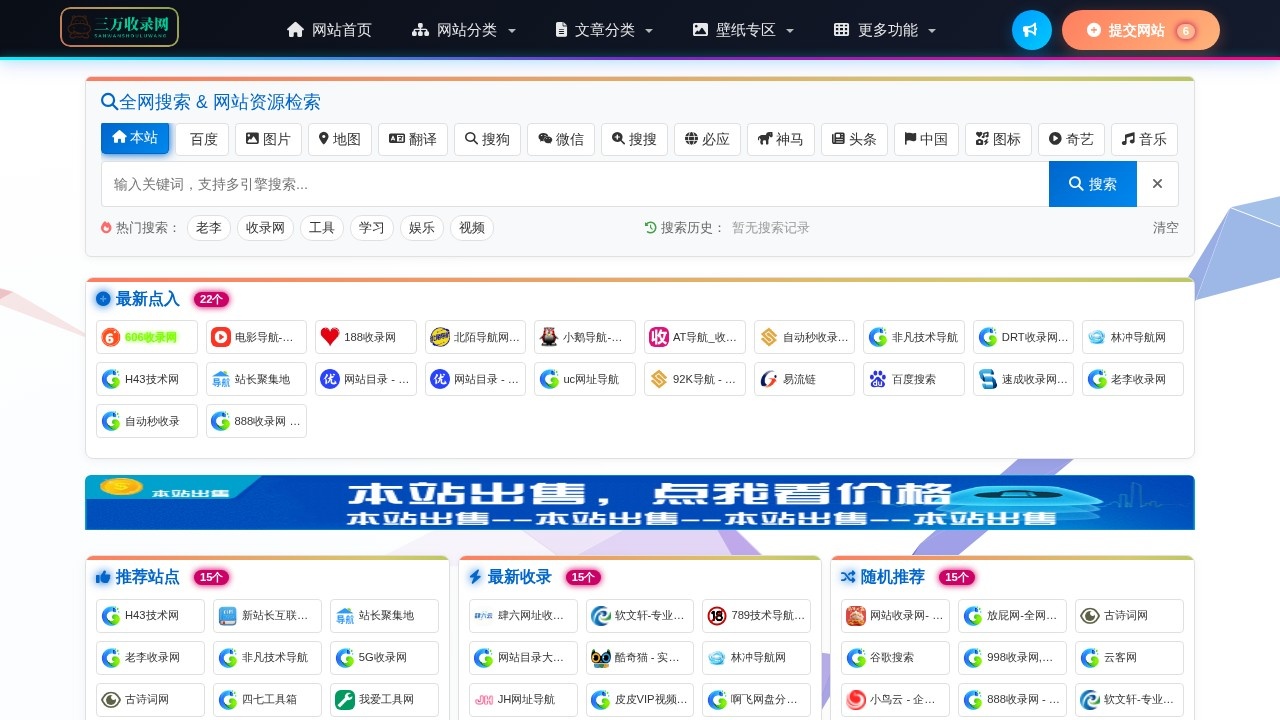The image size is (1280, 720).
Task: Open 小鸟云 in 随机推荐
Action: point(895,700)
